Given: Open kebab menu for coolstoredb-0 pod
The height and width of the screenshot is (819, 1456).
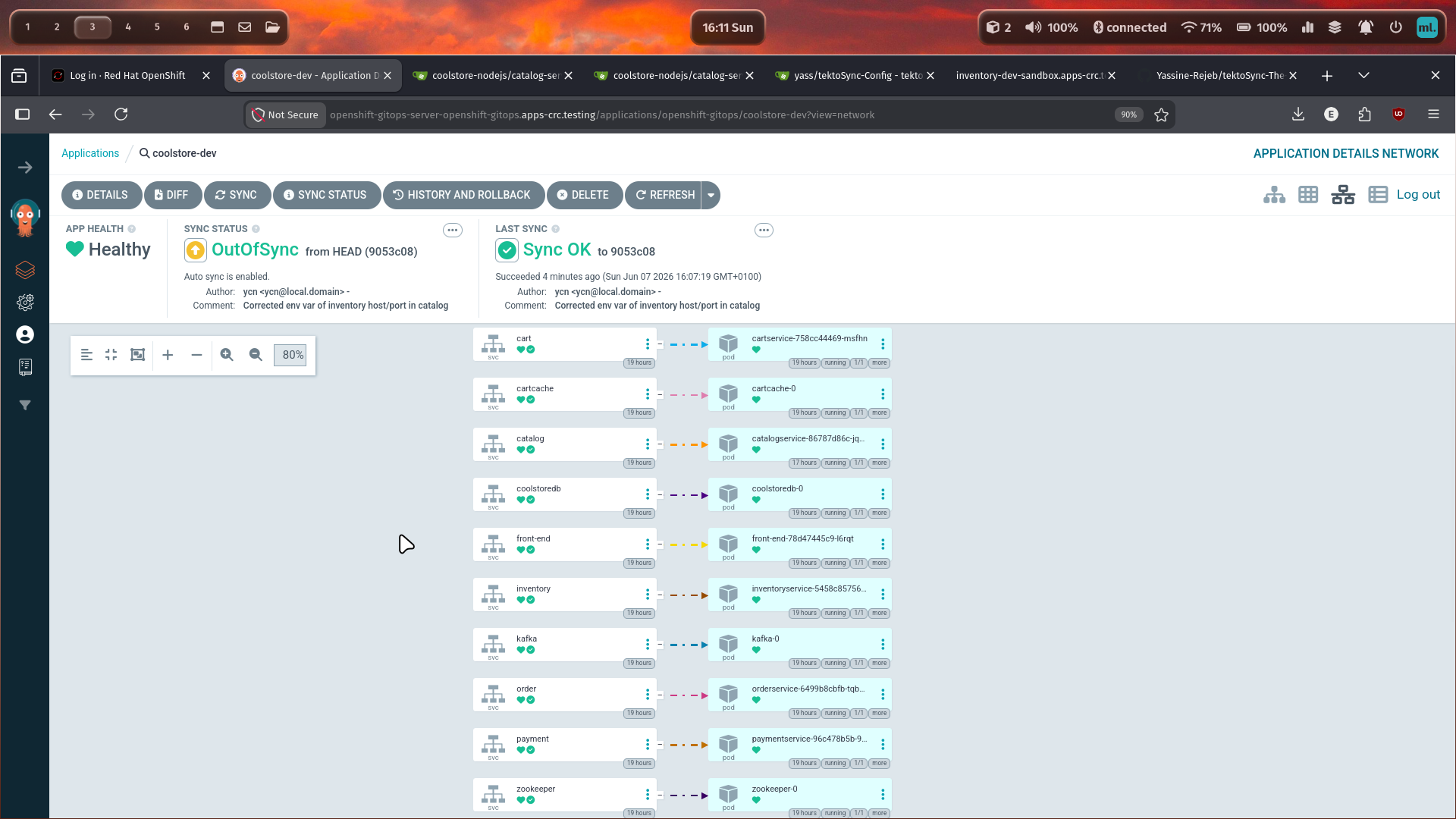Looking at the screenshot, I should tap(883, 494).
